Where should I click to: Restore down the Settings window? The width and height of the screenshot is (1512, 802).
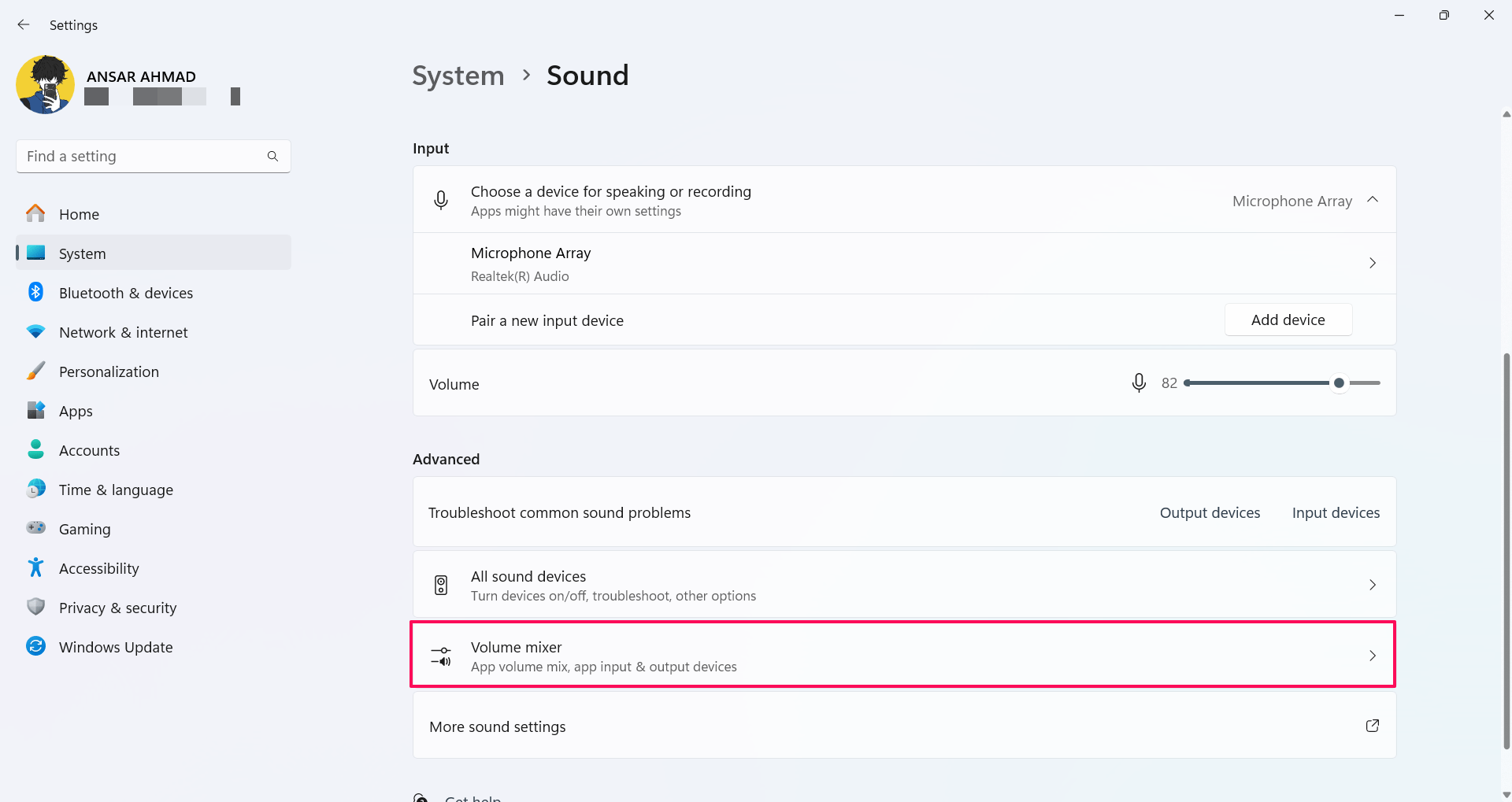click(1443, 15)
